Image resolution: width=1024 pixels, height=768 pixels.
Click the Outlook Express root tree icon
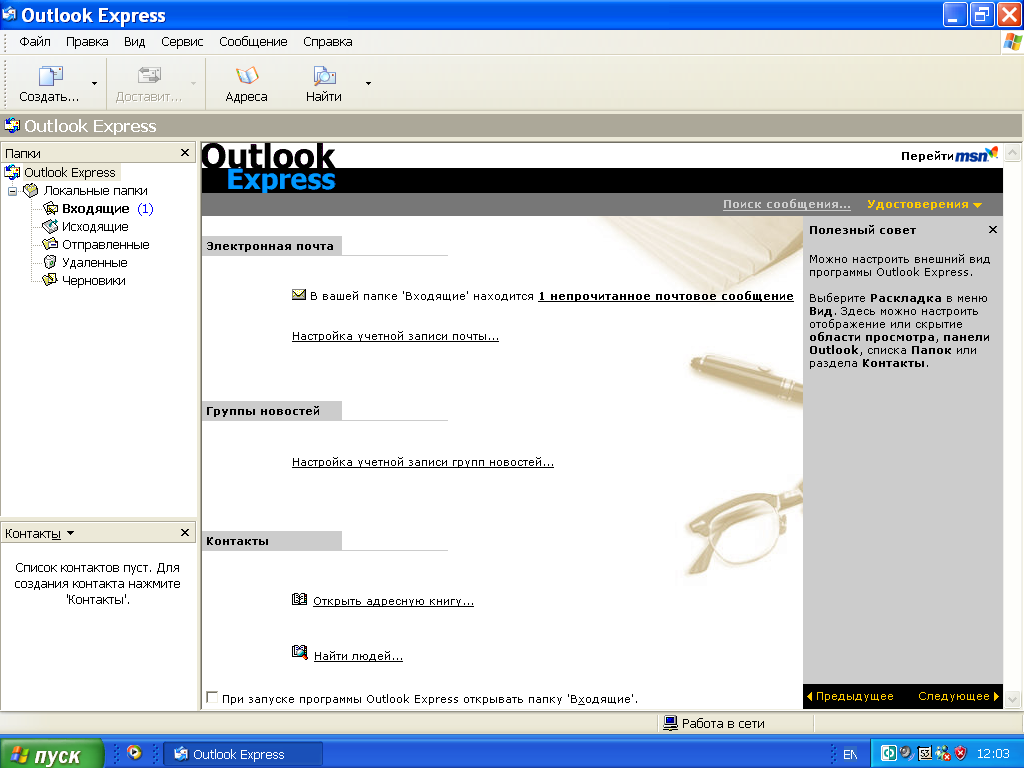pos(12,172)
